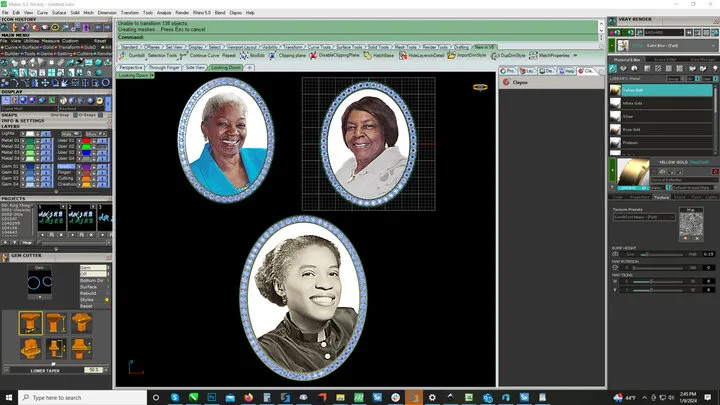Viewport: 720px width, 405px height.
Task: Switch to Side View viewport tab
Action: (x=196, y=68)
